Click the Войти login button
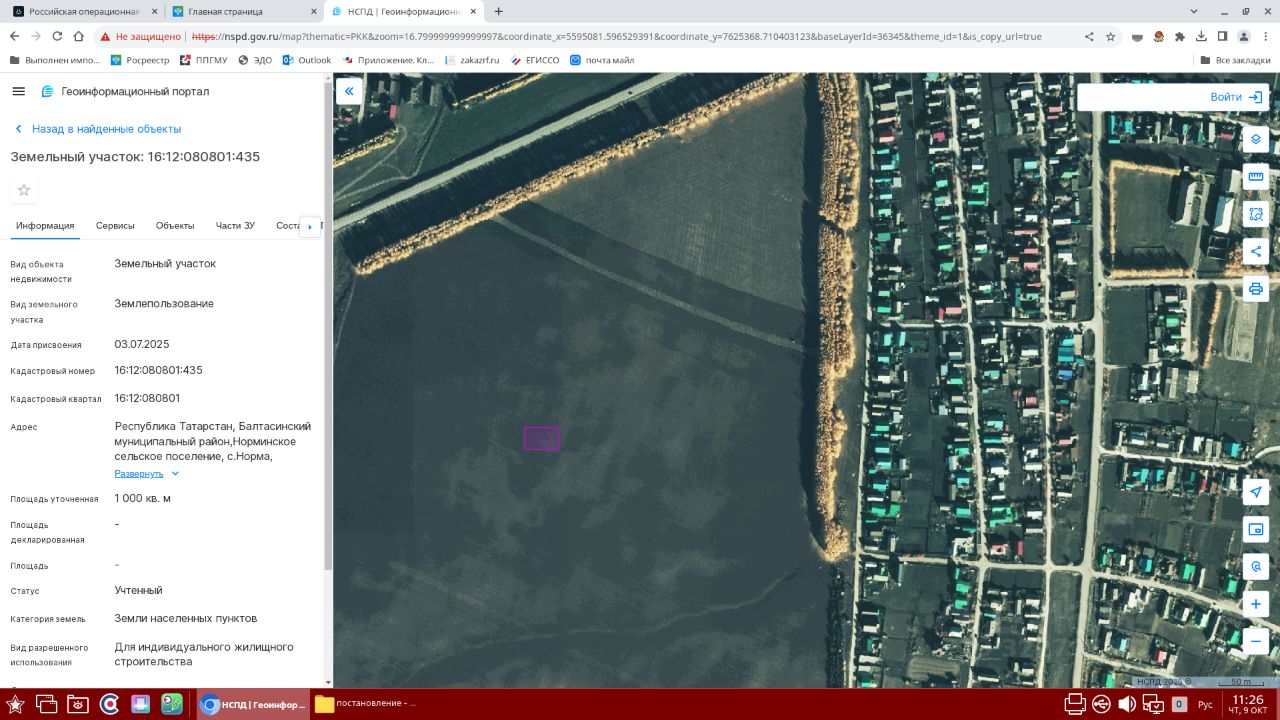The height and width of the screenshot is (720, 1280). tap(1236, 97)
